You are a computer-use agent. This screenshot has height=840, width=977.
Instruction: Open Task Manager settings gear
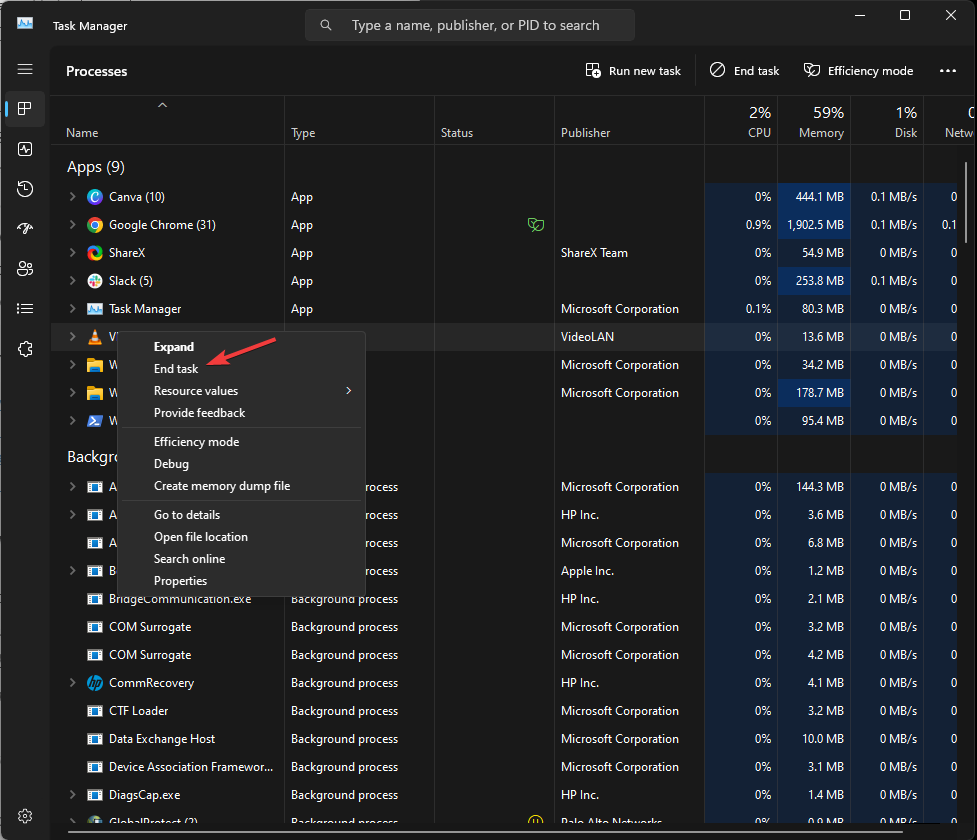(x=25, y=816)
